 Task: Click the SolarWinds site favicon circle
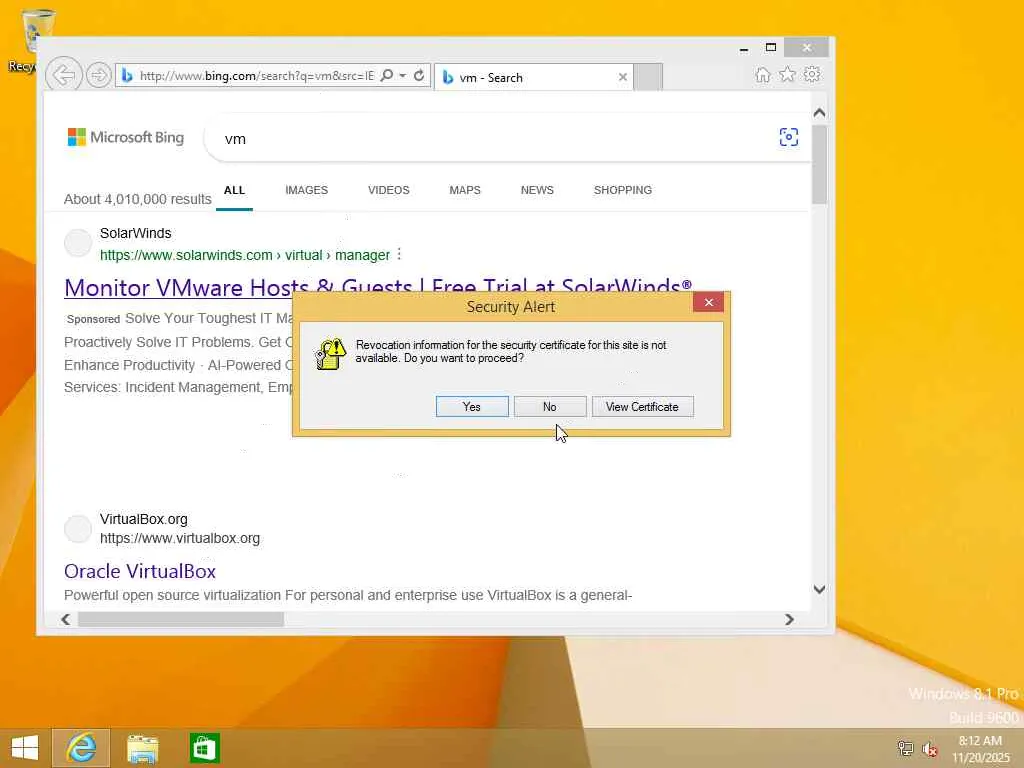[x=78, y=243]
